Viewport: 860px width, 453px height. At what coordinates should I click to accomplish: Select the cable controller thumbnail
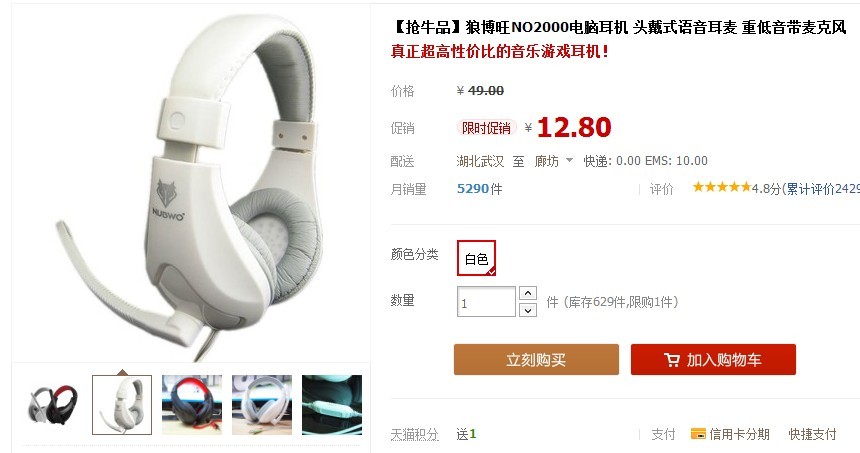pyautogui.click(x=332, y=405)
